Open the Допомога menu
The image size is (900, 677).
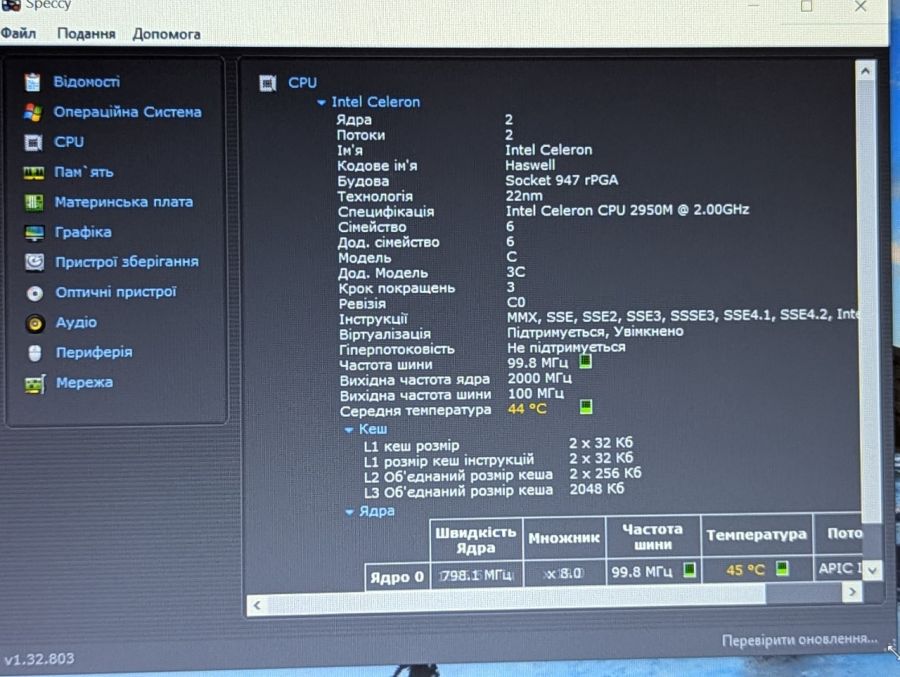(x=166, y=34)
